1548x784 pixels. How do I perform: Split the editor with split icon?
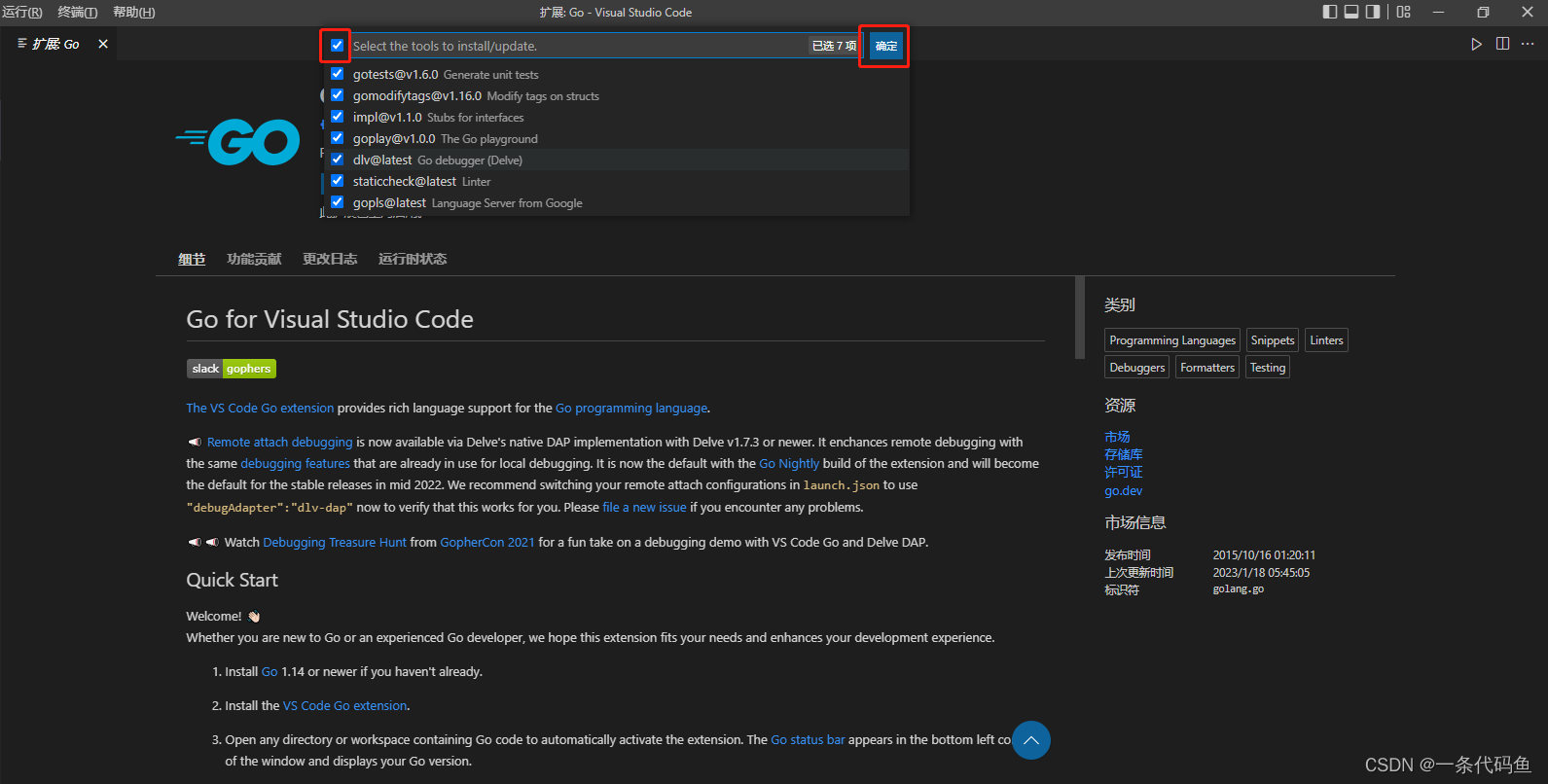[1502, 44]
